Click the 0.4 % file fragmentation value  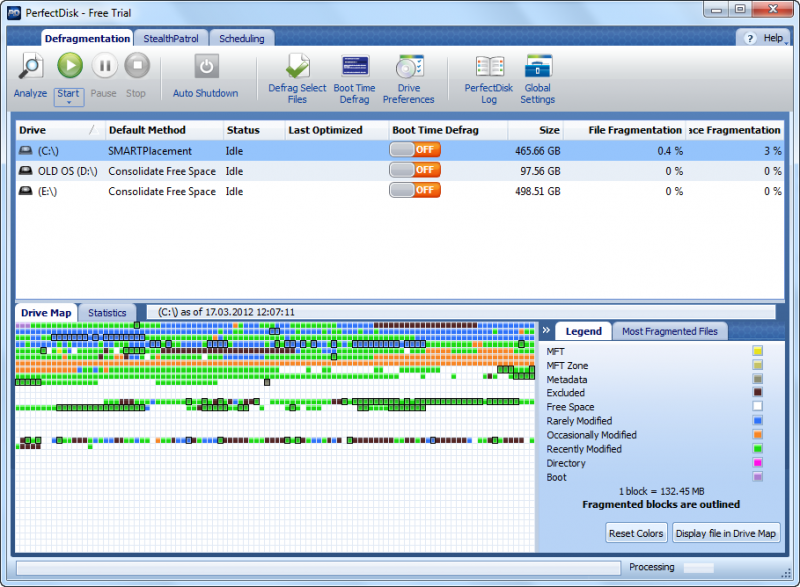tap(670, 151)
